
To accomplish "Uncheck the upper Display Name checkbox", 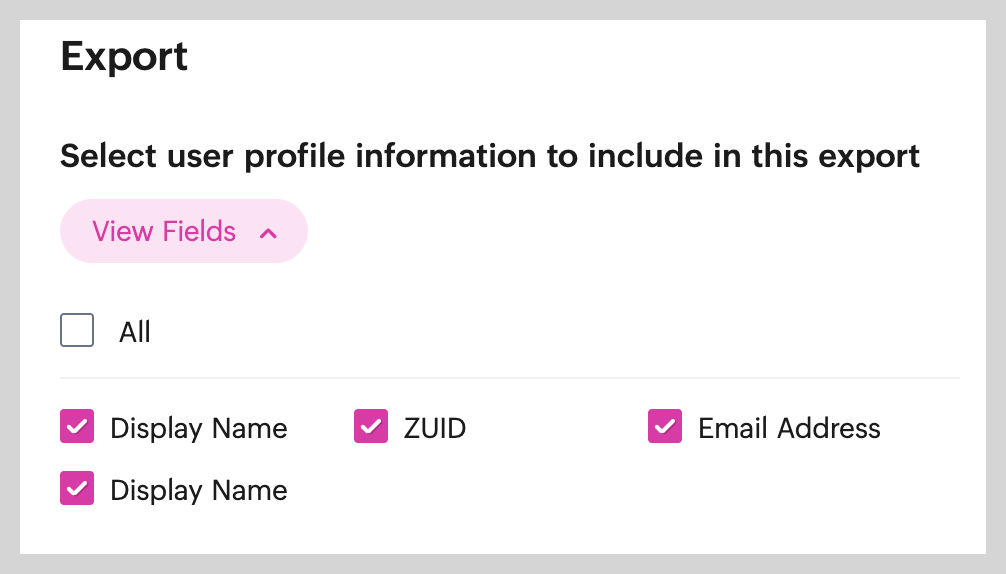I will [x=77, y=427].
